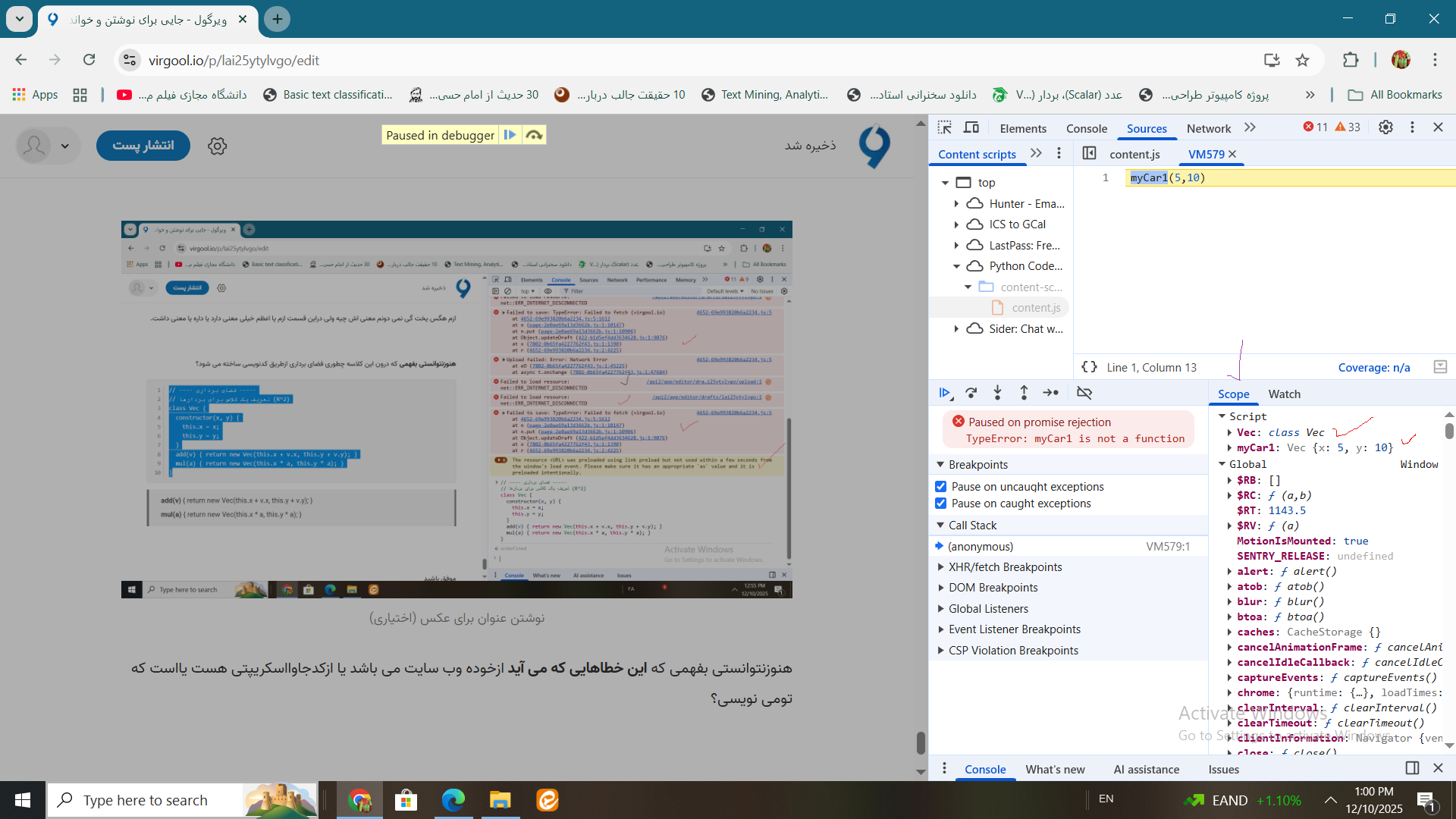Click the Windows taskbar search box
This screenshot has height=819, width=1456.
(x=146, y=800)
